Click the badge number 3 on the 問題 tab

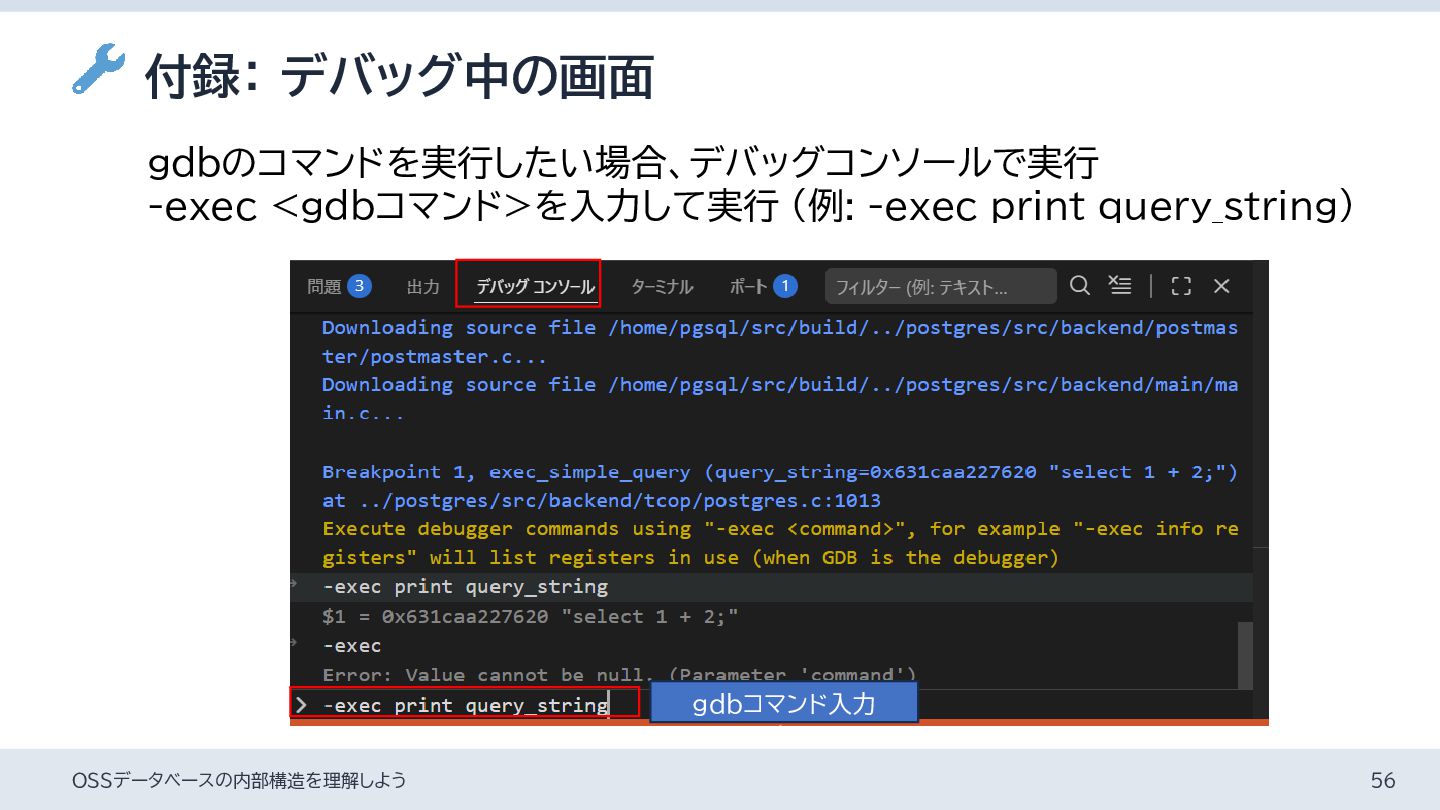(x=360, y=287)
